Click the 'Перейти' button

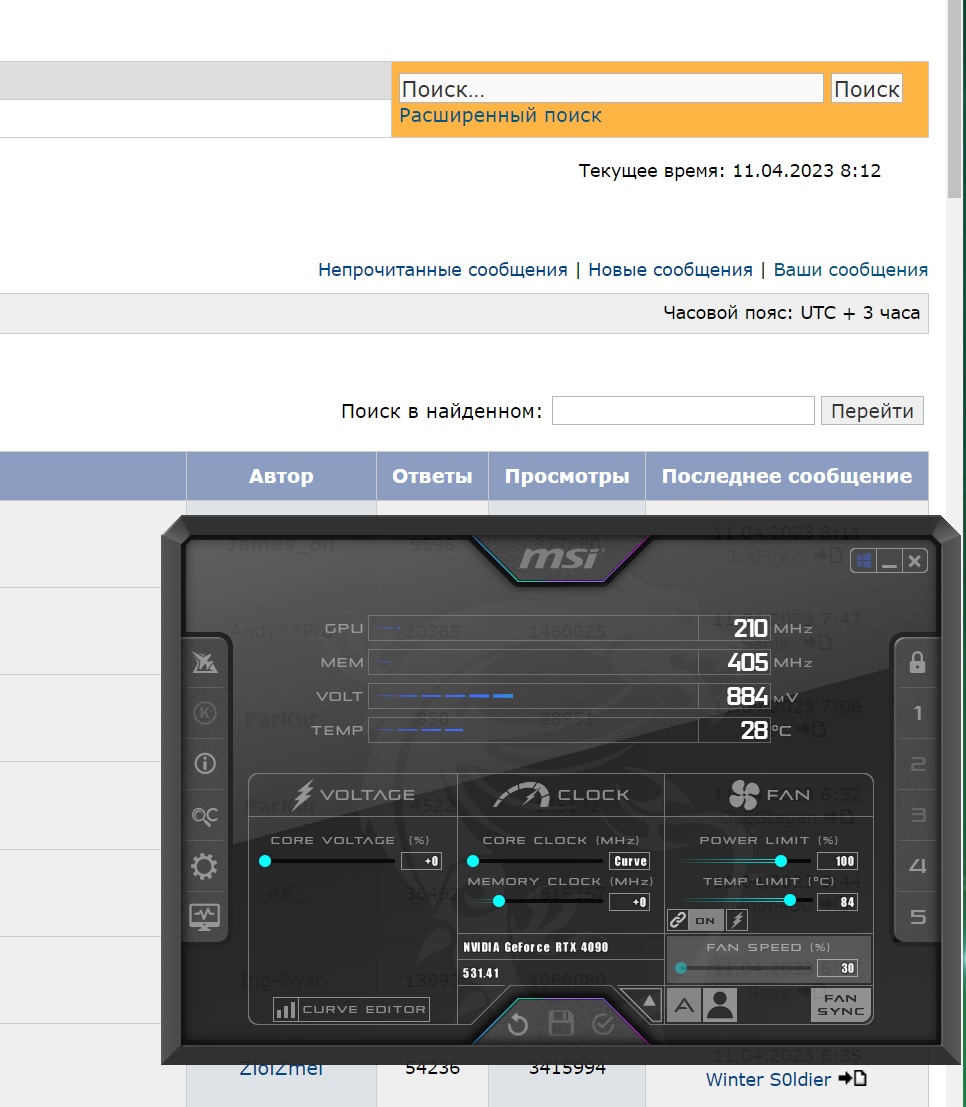click(x=872, y=411)
